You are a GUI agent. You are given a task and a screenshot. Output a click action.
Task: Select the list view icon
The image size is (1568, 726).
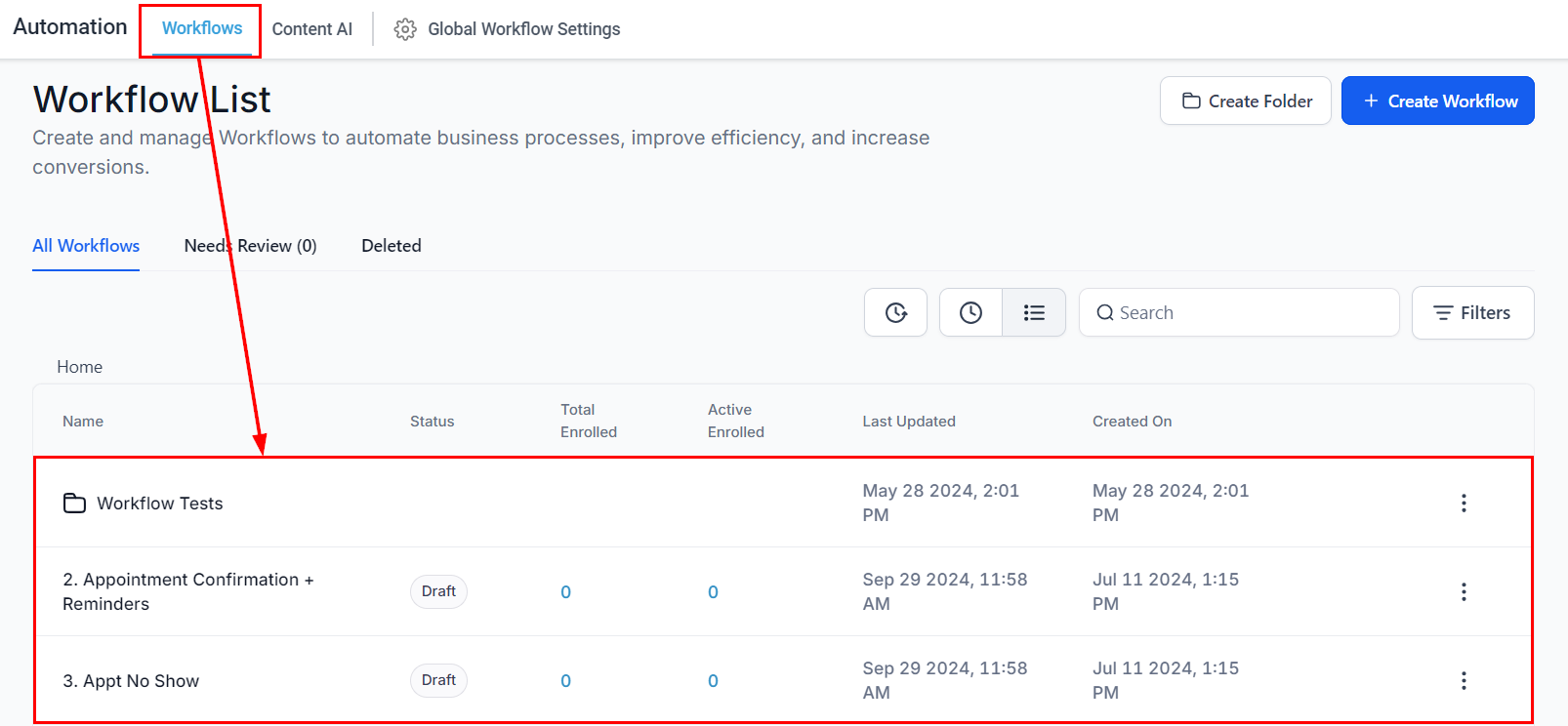coord(1034,312)
